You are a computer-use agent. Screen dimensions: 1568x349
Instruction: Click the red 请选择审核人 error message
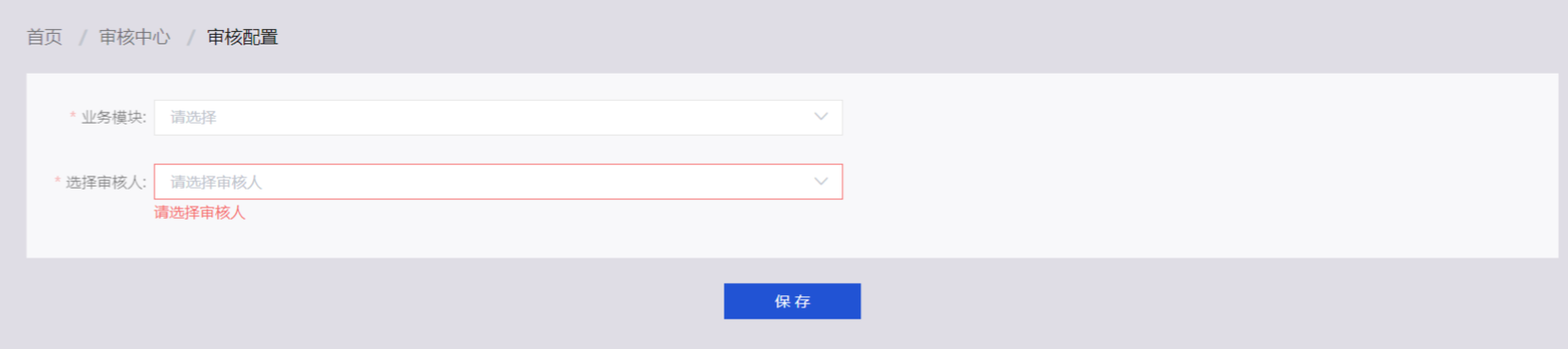(200, 212)
